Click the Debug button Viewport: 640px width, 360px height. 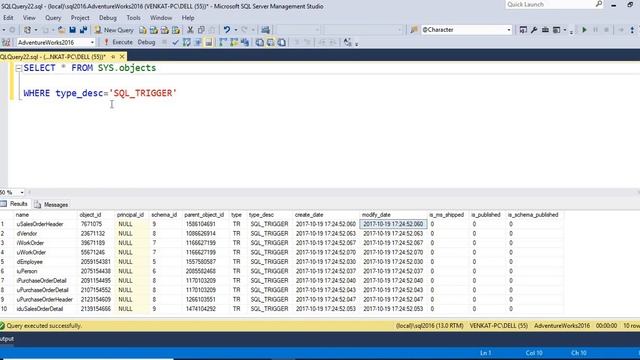(x=146, y=42)
